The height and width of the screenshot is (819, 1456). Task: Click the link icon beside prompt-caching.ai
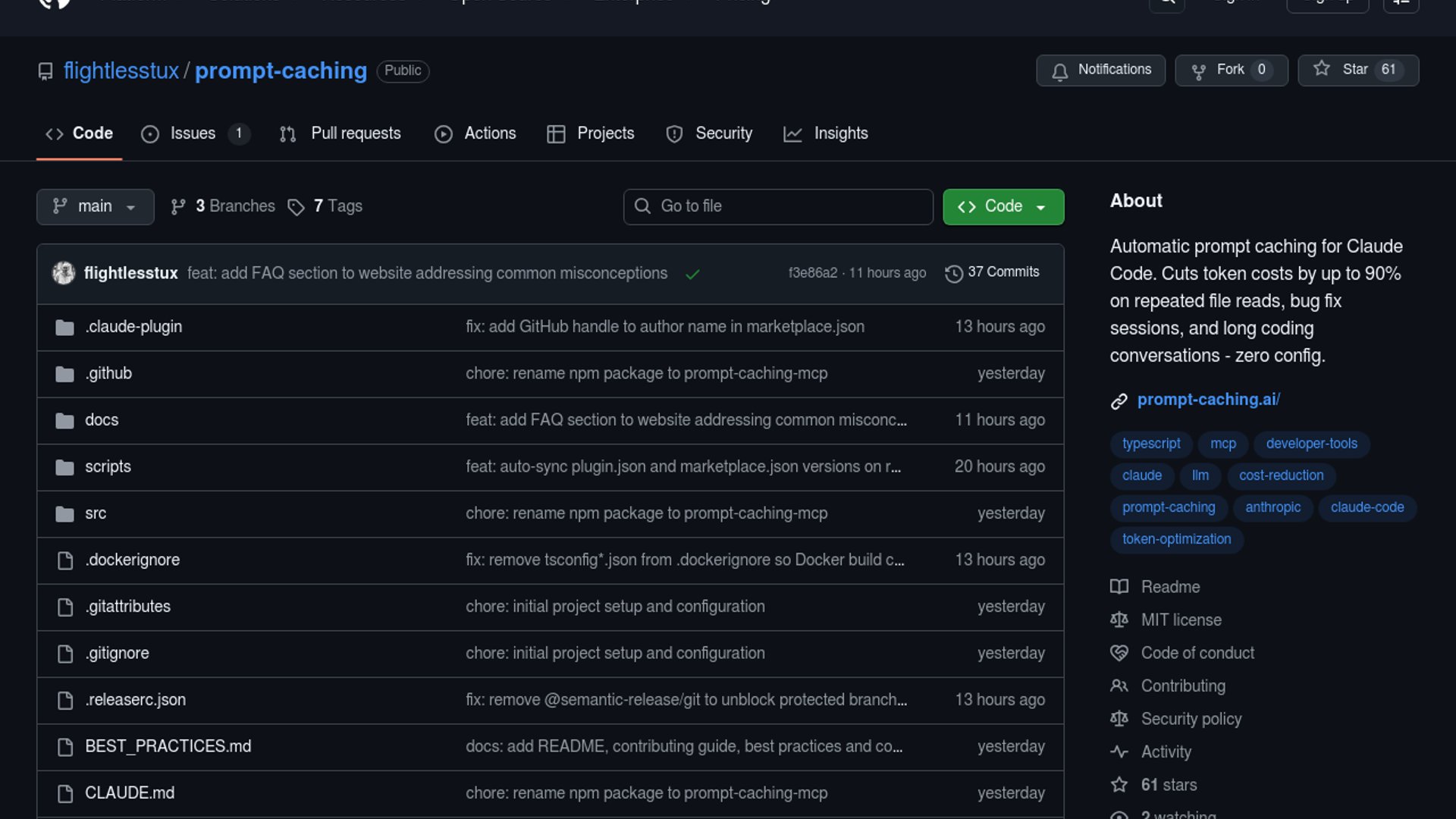[x=1119, y=400]
